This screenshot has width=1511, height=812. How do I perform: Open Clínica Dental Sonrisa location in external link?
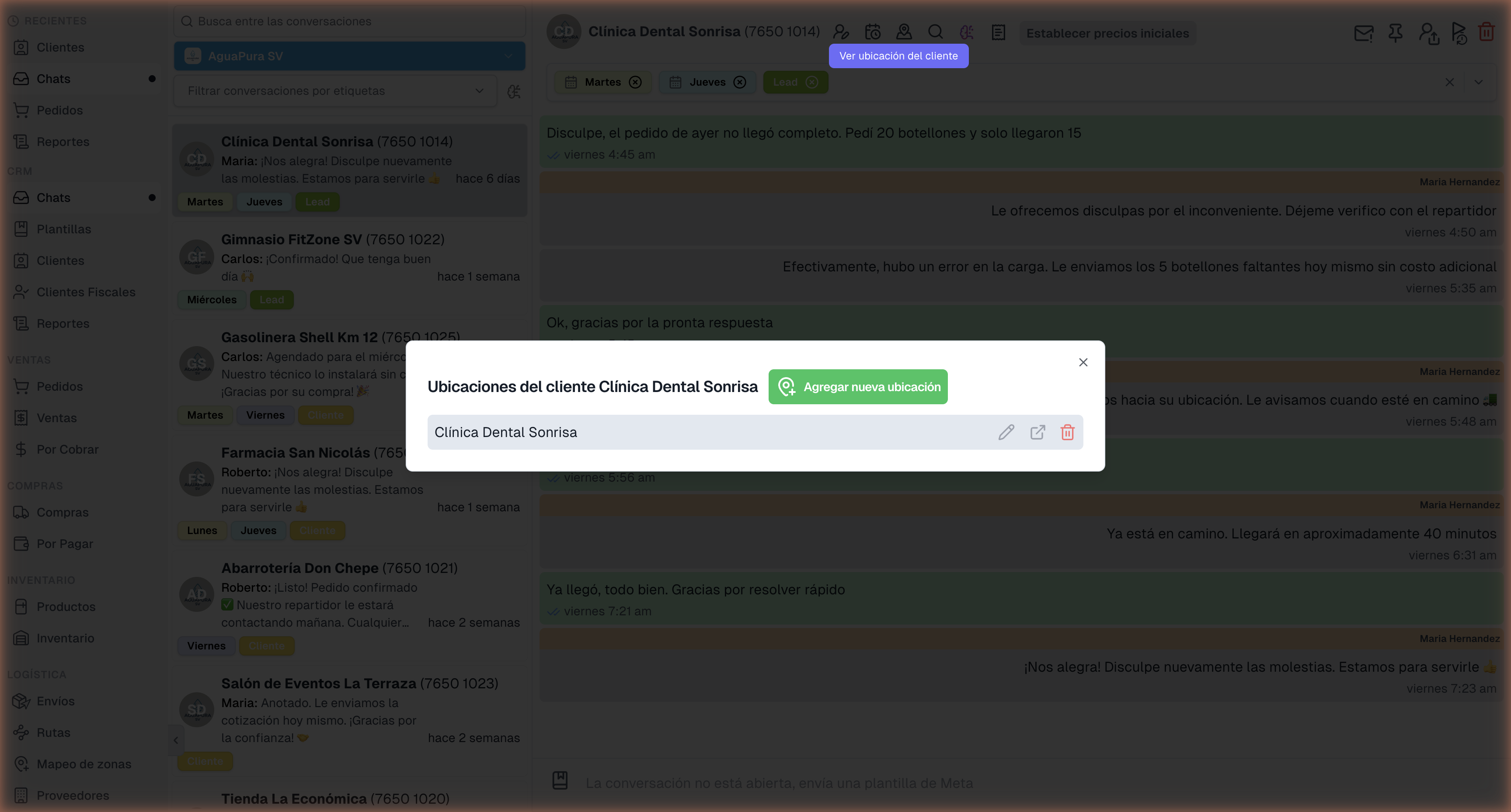[1038, 432]
